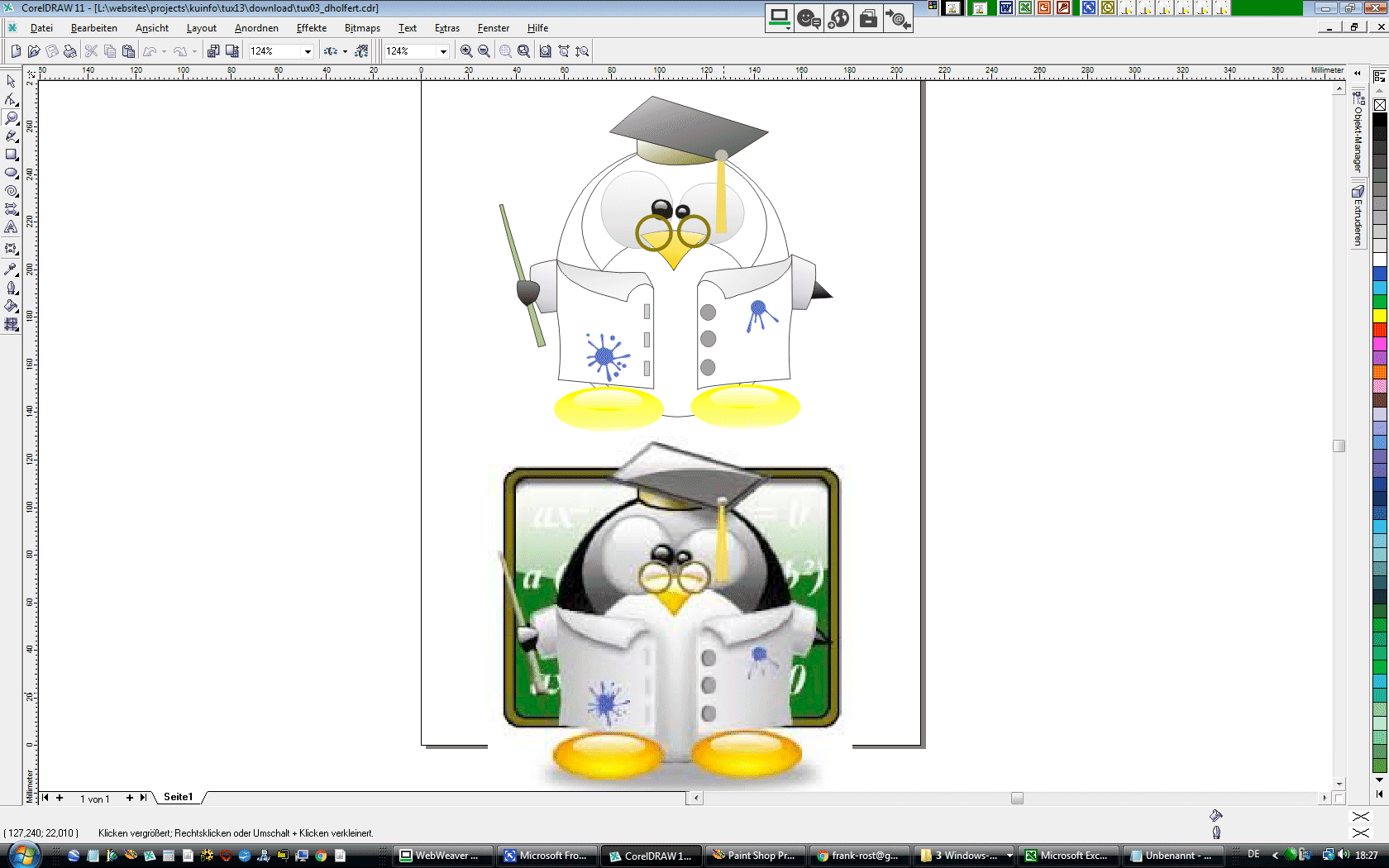Click the vertical scrollbar thumb
Viewport: 1389px width, 868px height.
click(x=1339, y=446)
